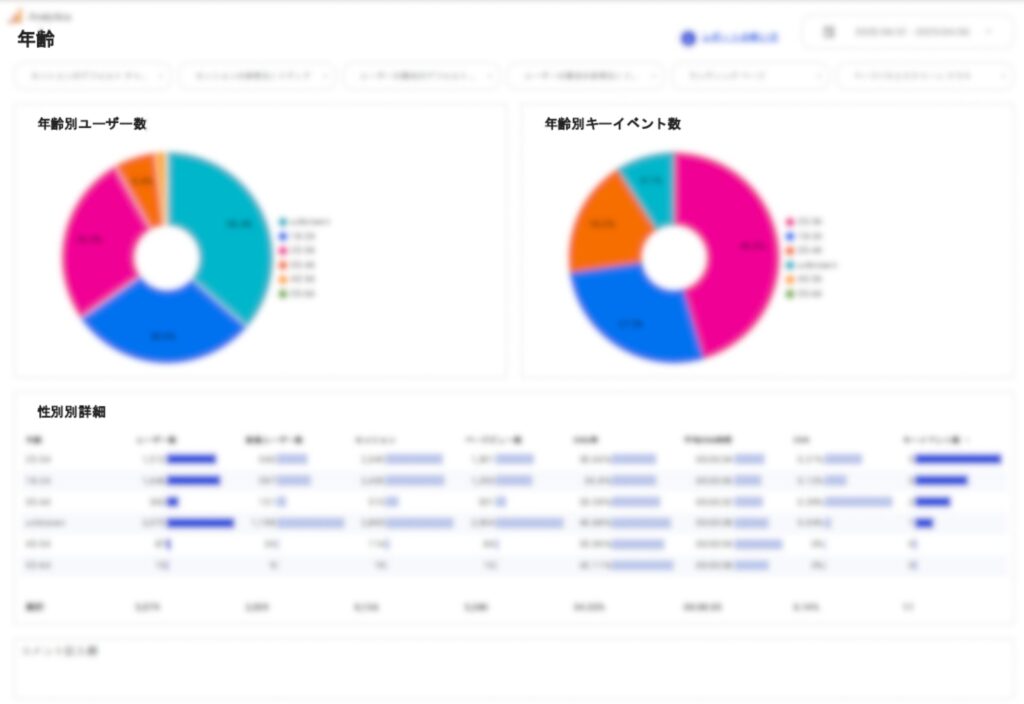
Task: Click the pink legend dot in key events chart
Action: (790, 222)
